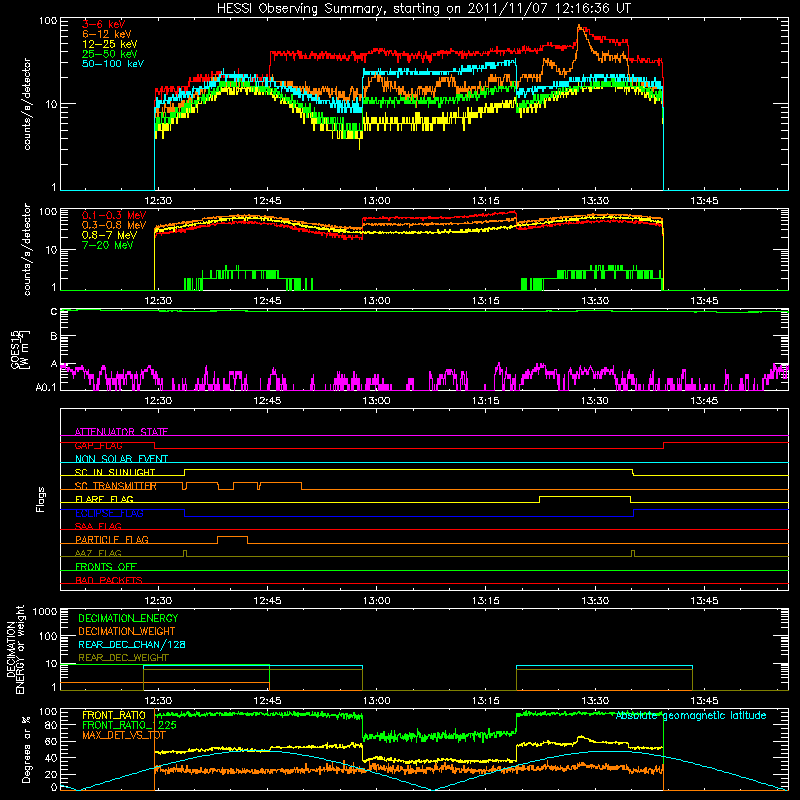
Task: Click the NON_SOLAR_EVENT flag label
Action: point(121,459)
